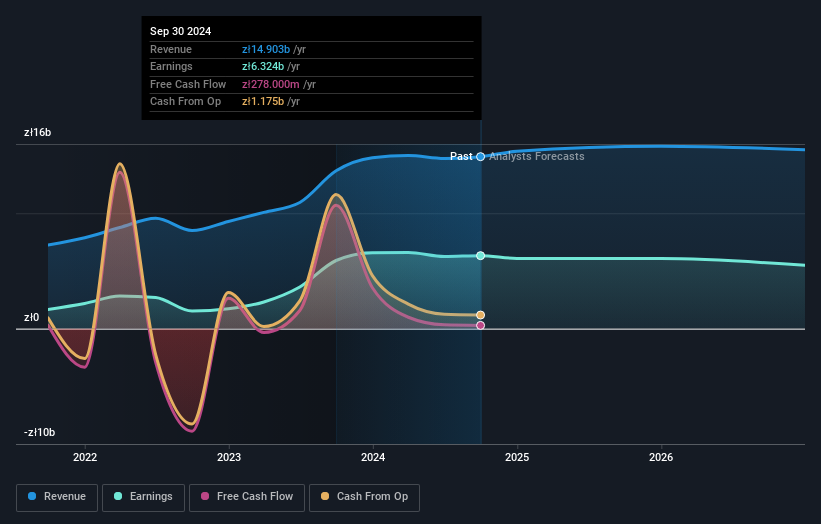821x524 pixels.
Task: Toggle the Cash From Op legend button
Action: click(364, 497)
